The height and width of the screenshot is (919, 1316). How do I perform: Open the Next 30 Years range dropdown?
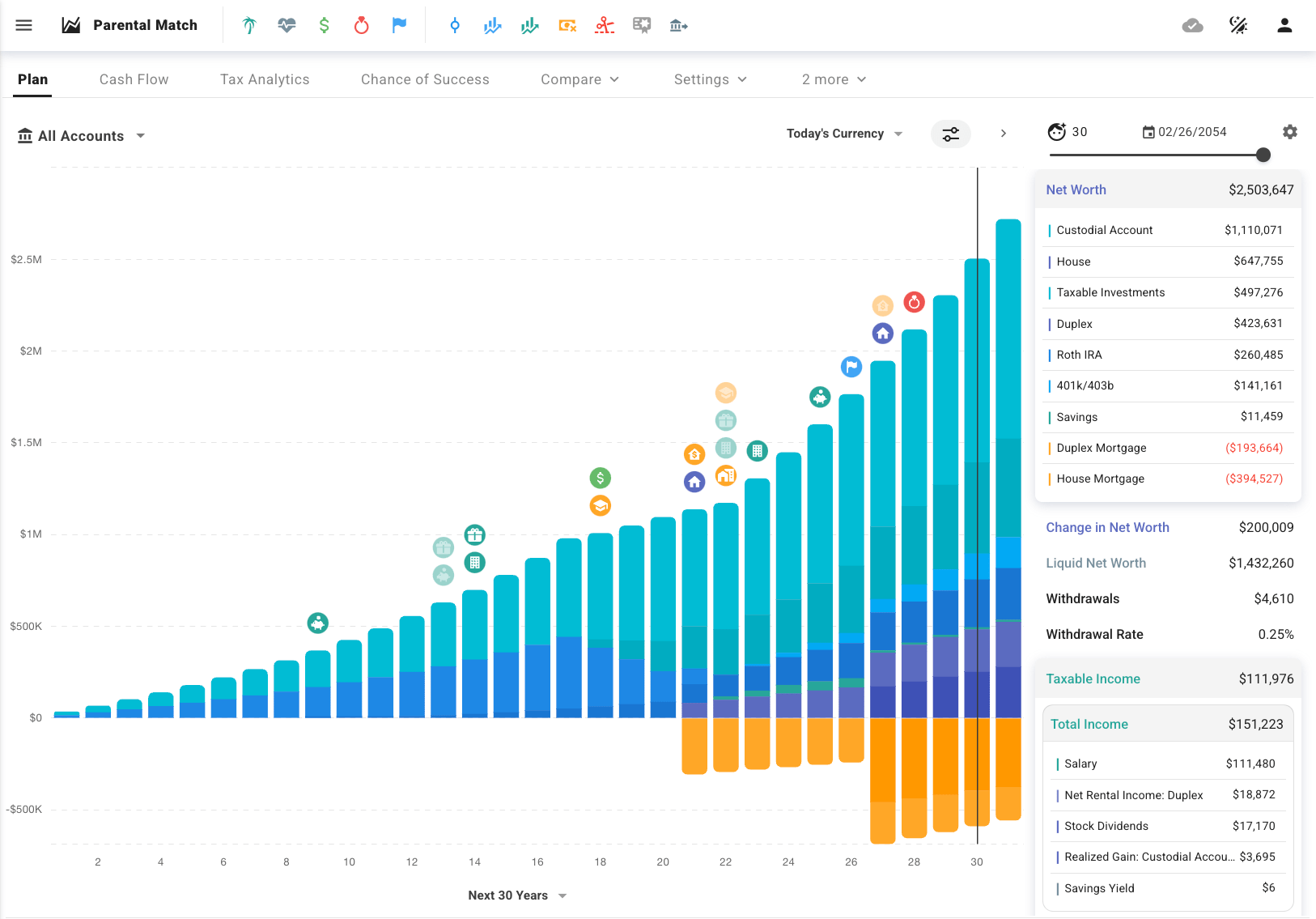click(517, 896)
